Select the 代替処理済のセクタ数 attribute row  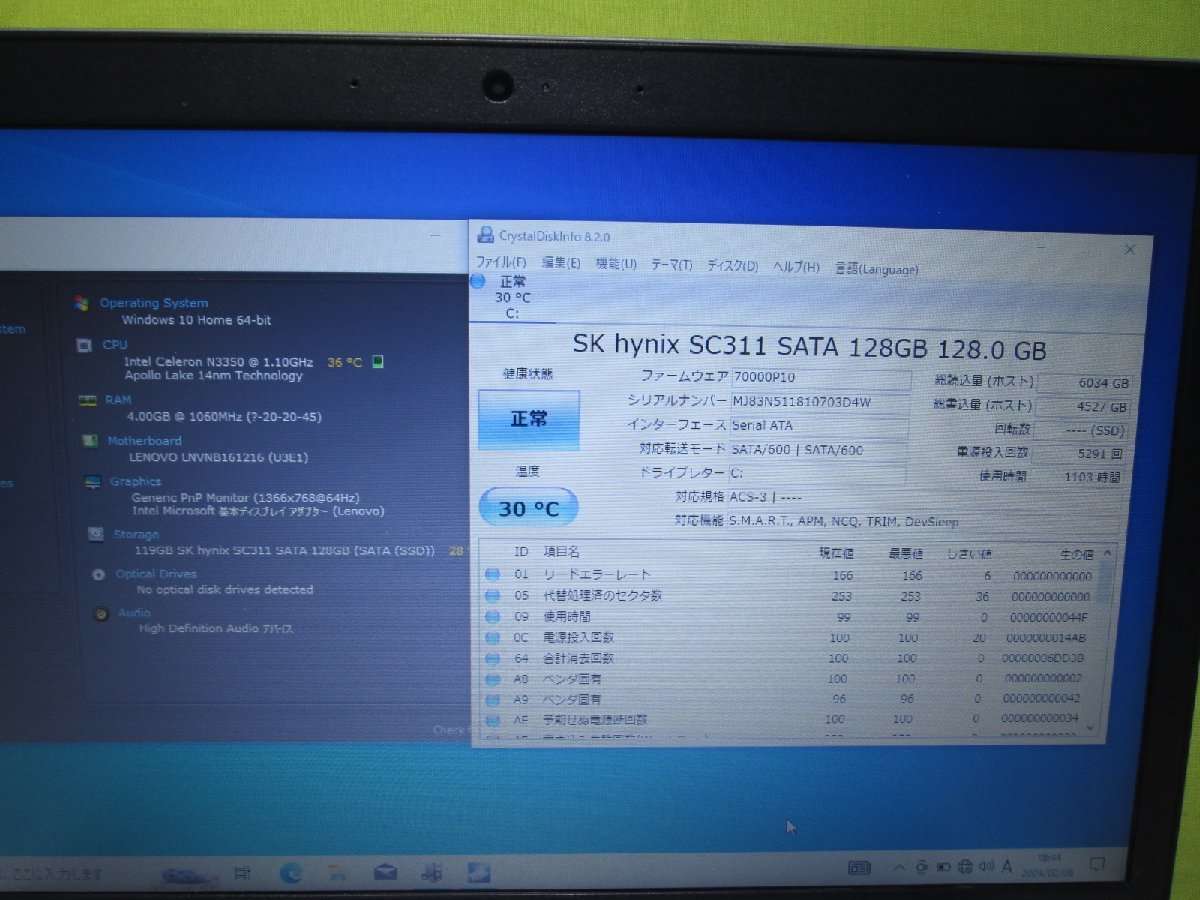tap(790, 596)
